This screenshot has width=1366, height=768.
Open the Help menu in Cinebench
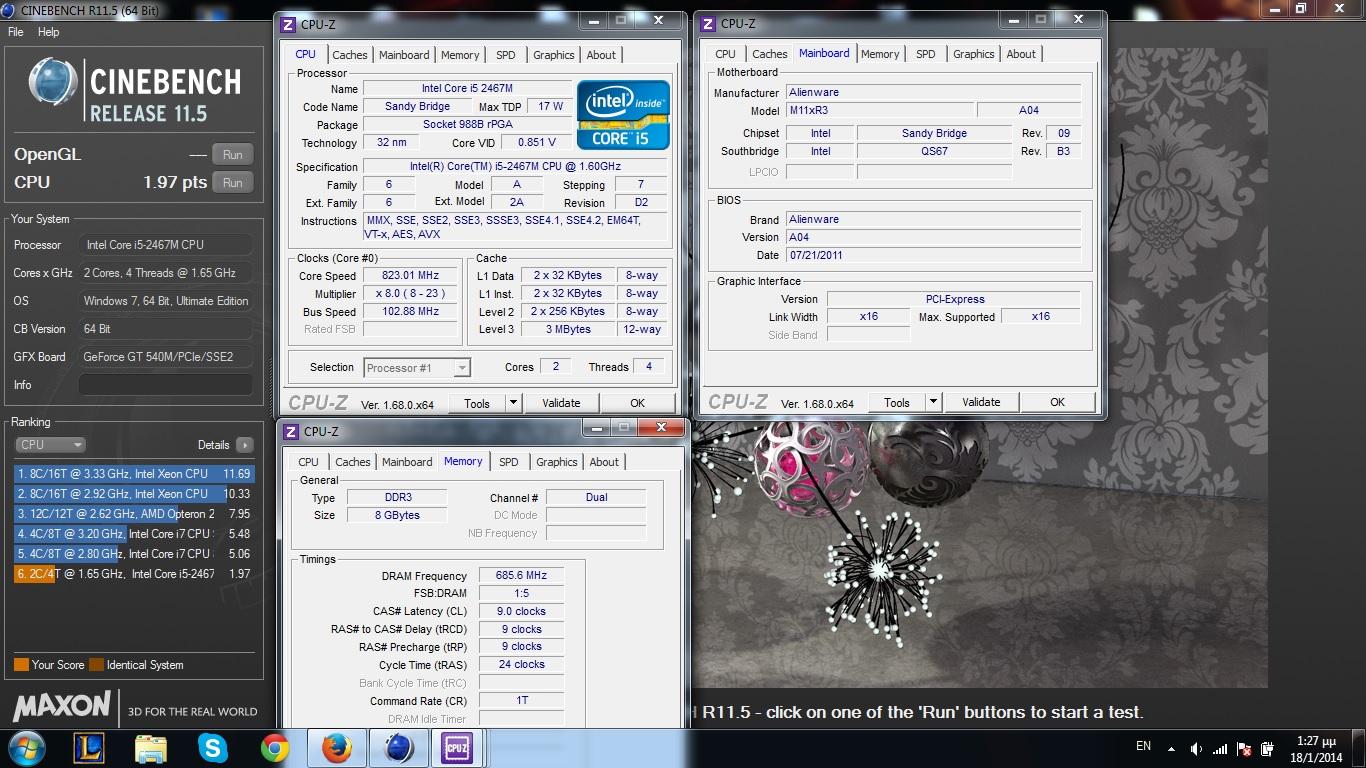[x=48, y=32]
